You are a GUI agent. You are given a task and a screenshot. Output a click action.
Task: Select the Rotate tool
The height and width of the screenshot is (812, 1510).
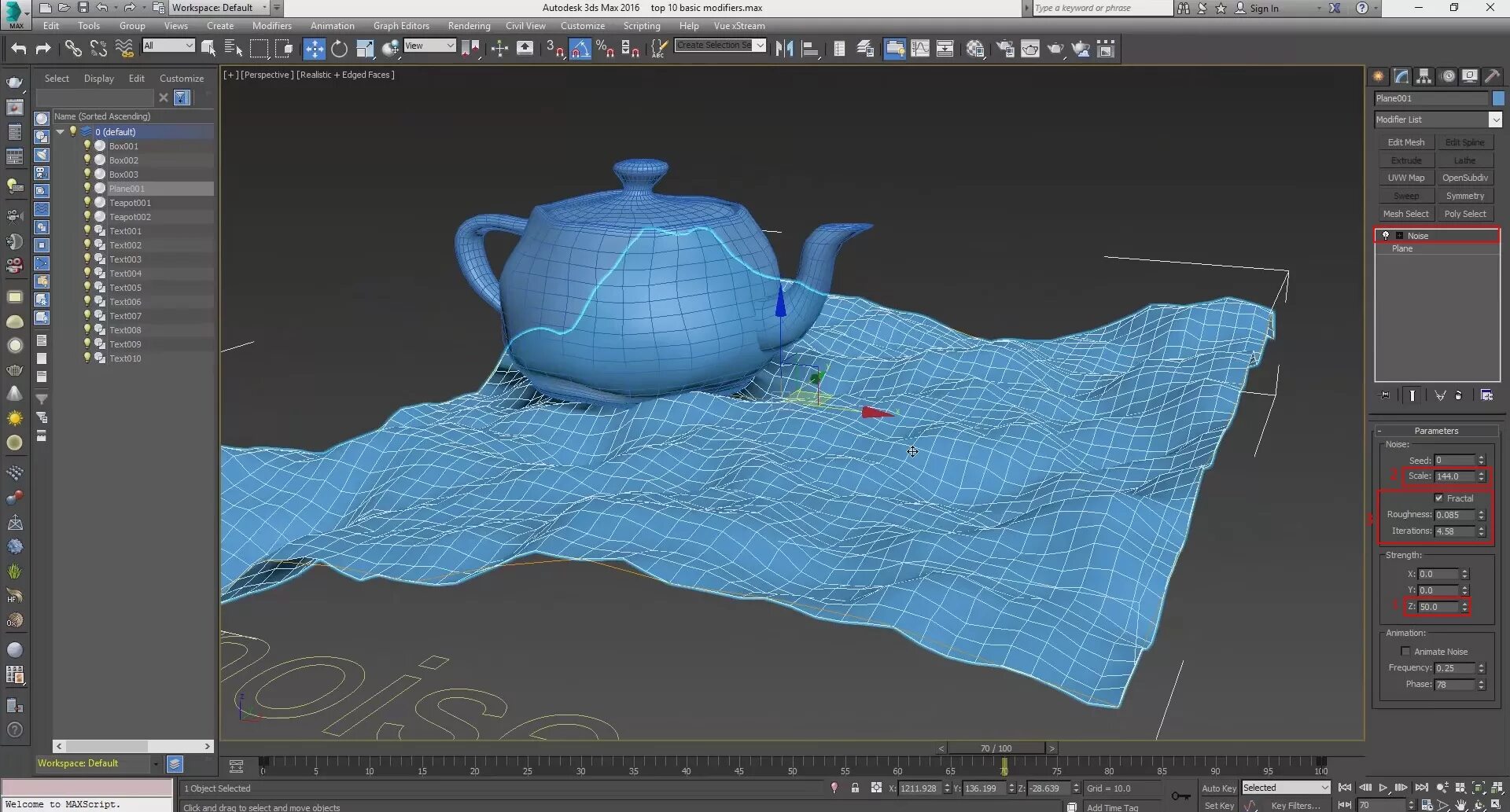[339, 49]
